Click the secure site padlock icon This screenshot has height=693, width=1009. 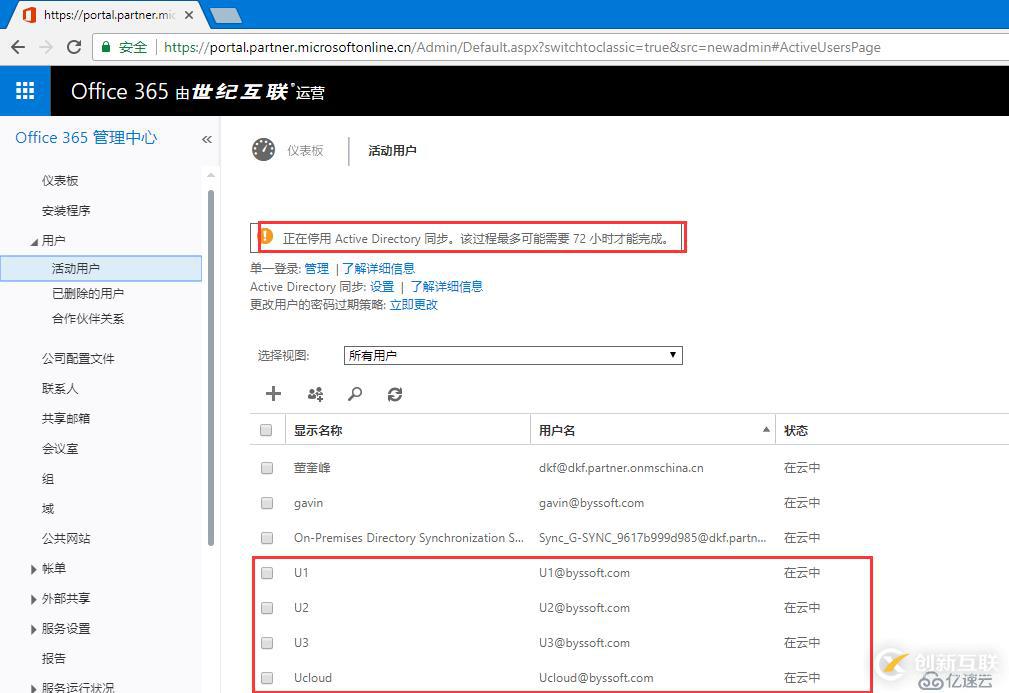[106, 47]
